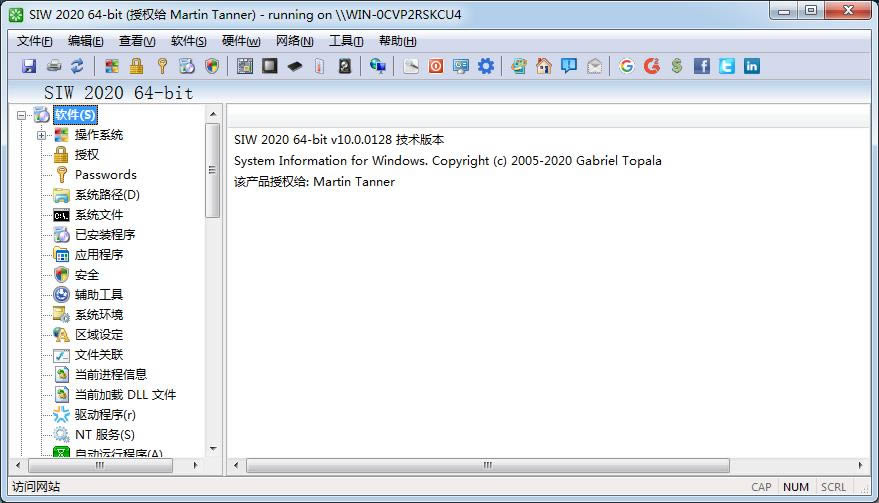Screen dimensions: 879x503
Task: Click the blue speech bubble feedback icon
Action: [569, 66]
